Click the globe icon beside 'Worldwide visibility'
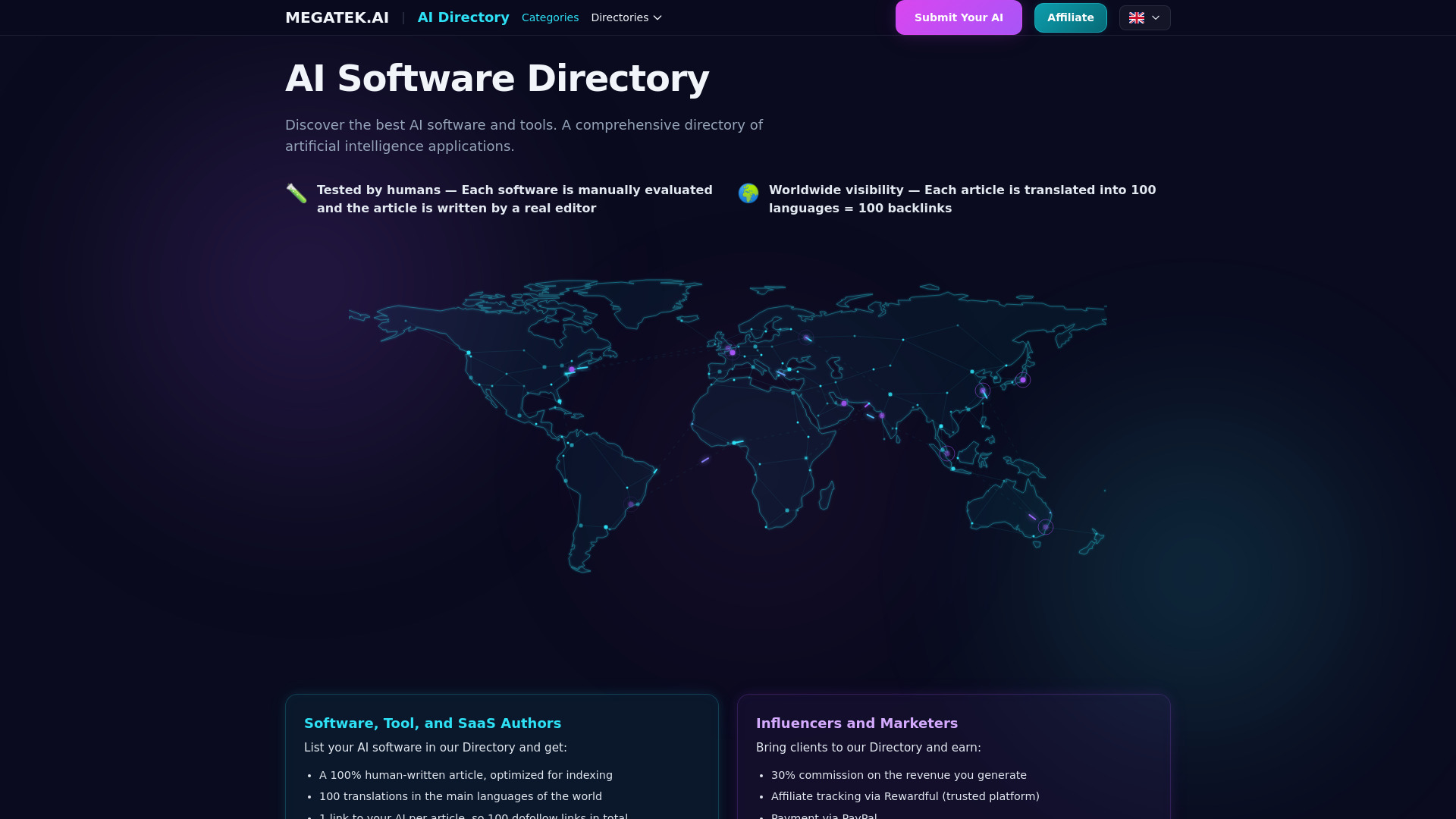 click(x=748, y=193)
